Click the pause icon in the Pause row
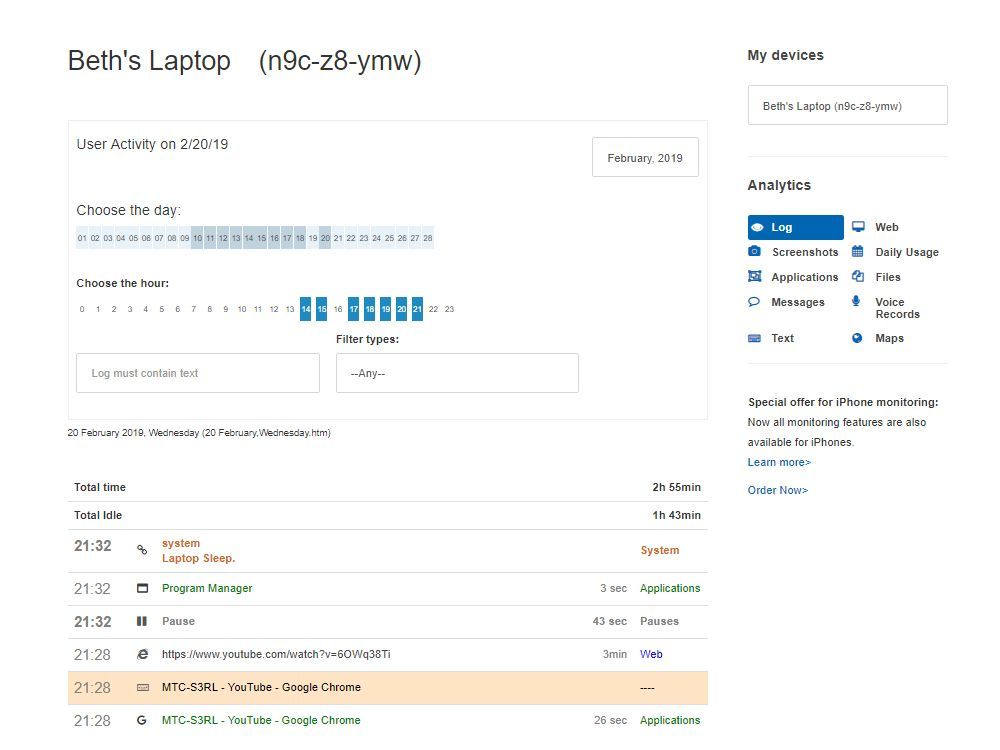Image resolution: width=1000 pixels, height=750 pixels. [x=142, y=621]
